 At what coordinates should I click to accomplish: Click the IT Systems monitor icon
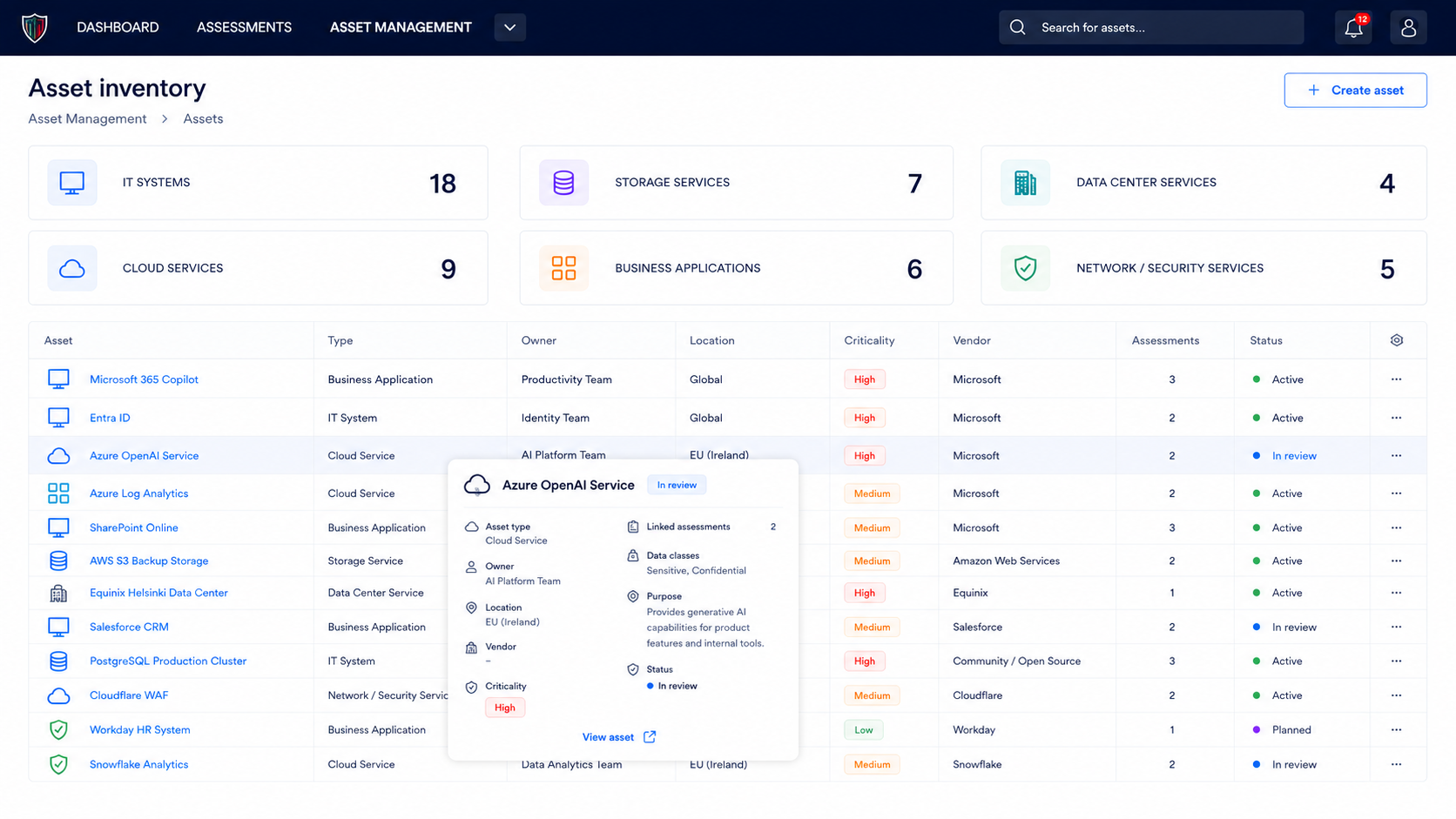pyautogui.click(x=72, y=183)
